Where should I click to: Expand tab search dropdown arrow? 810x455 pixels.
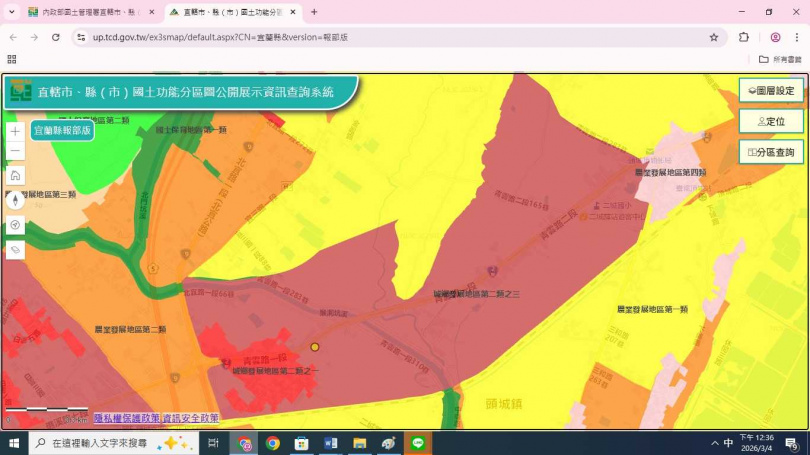click(12, 12)
